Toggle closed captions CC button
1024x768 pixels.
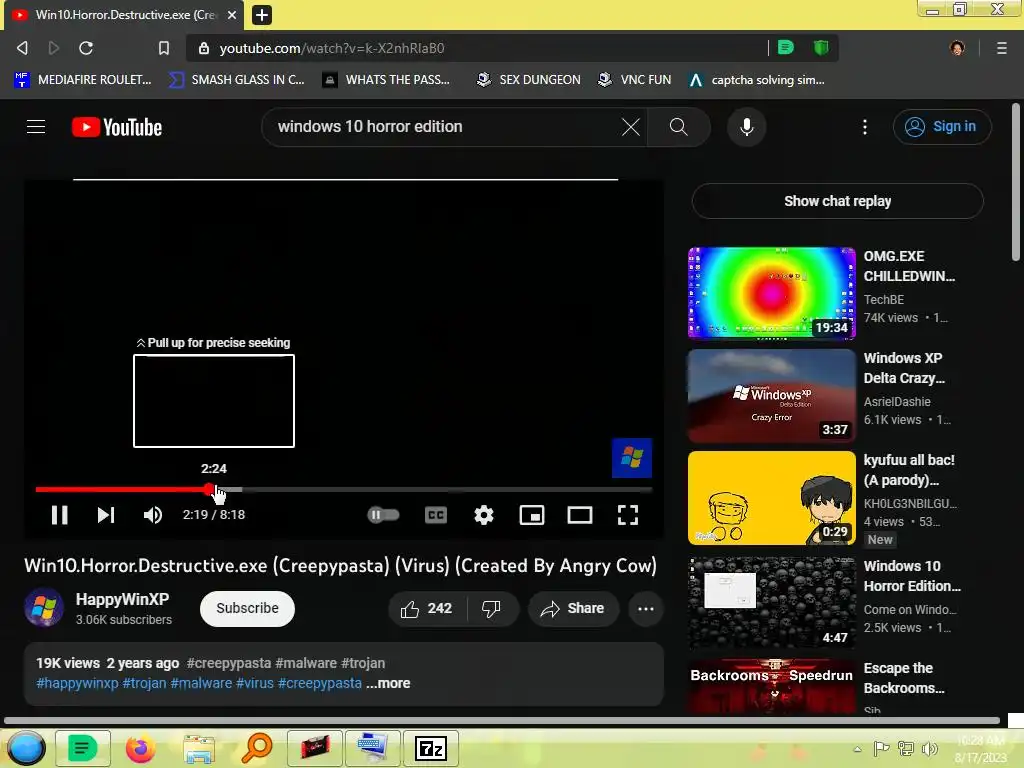tap(436, 515)
